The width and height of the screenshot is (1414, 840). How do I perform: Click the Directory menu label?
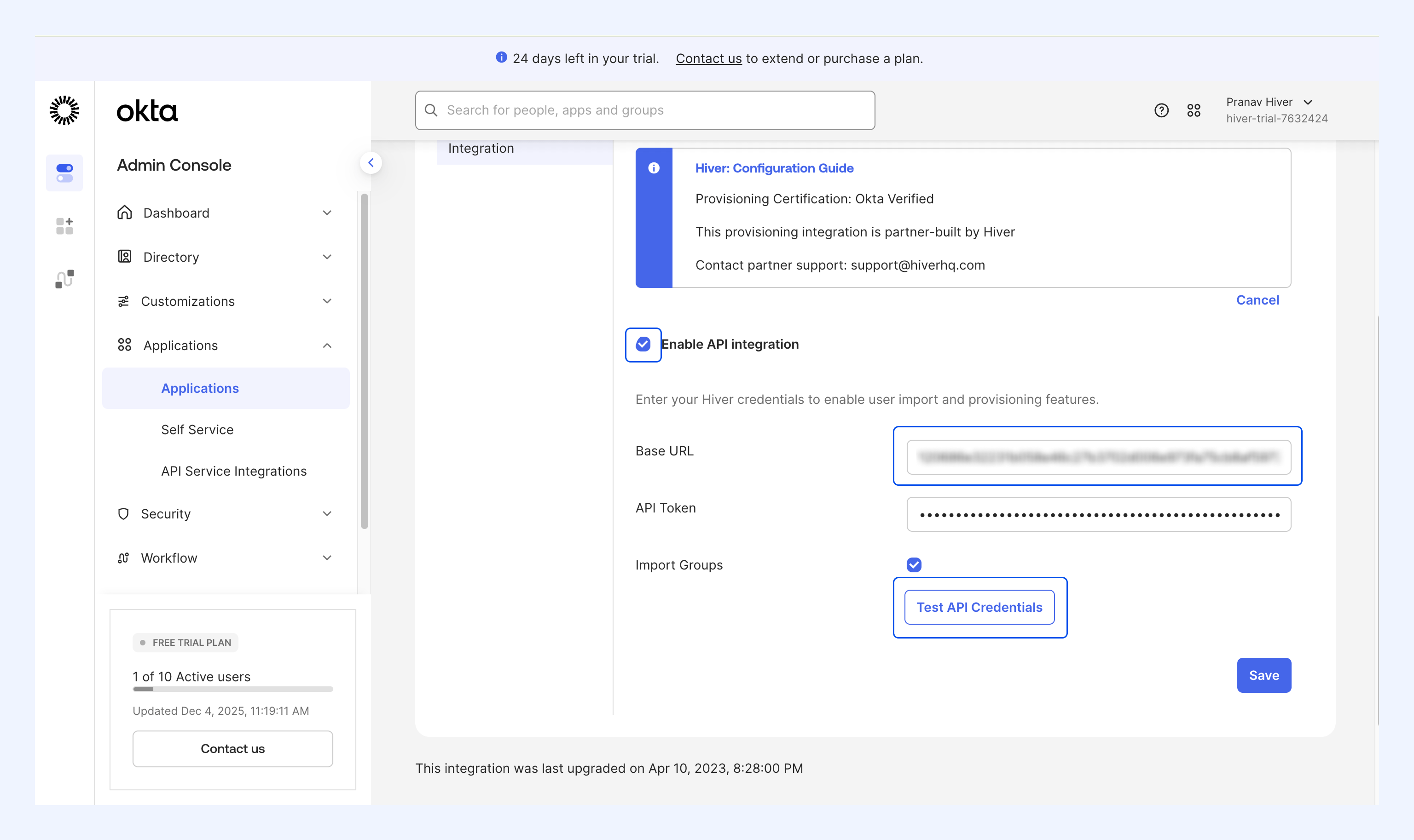[x=171, y=257]
